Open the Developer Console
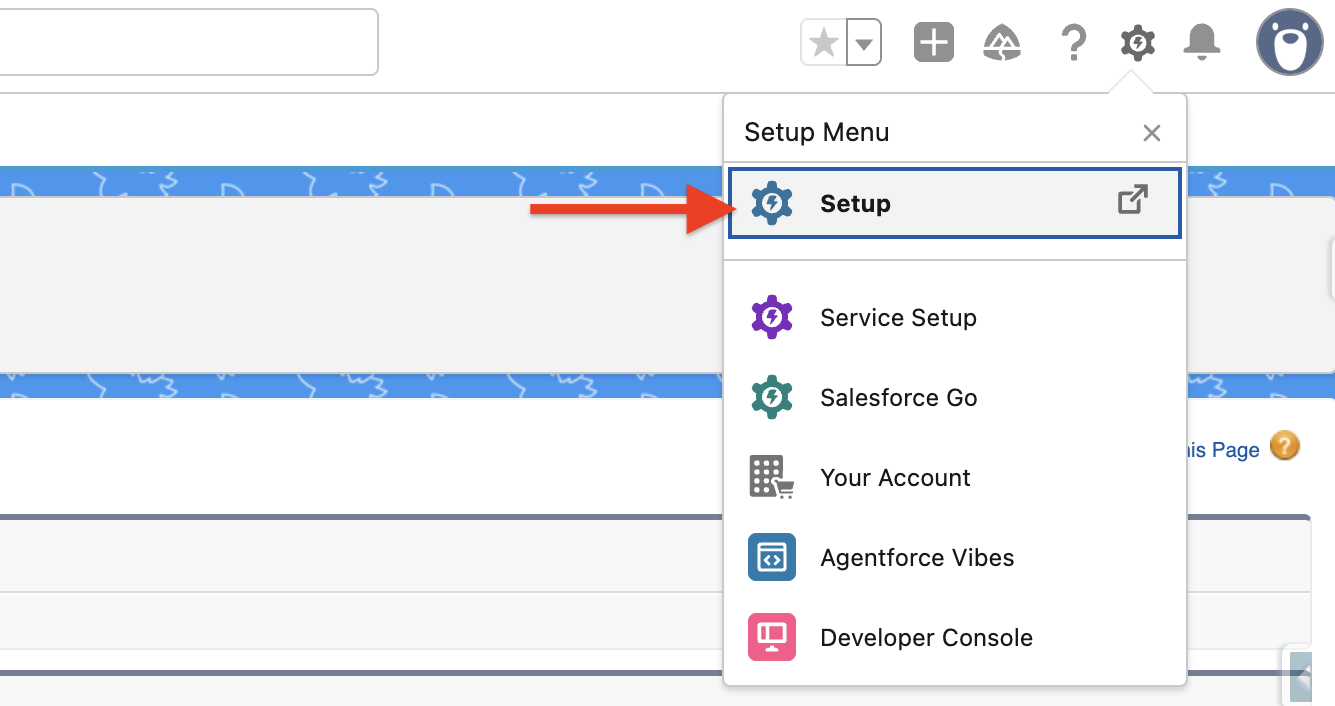 (x=926, y=638)
